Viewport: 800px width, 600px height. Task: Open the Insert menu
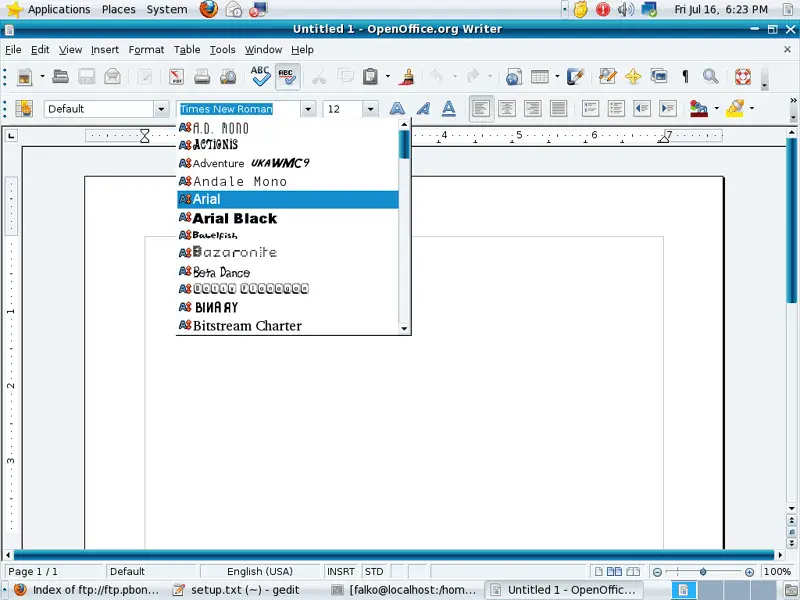105,49
